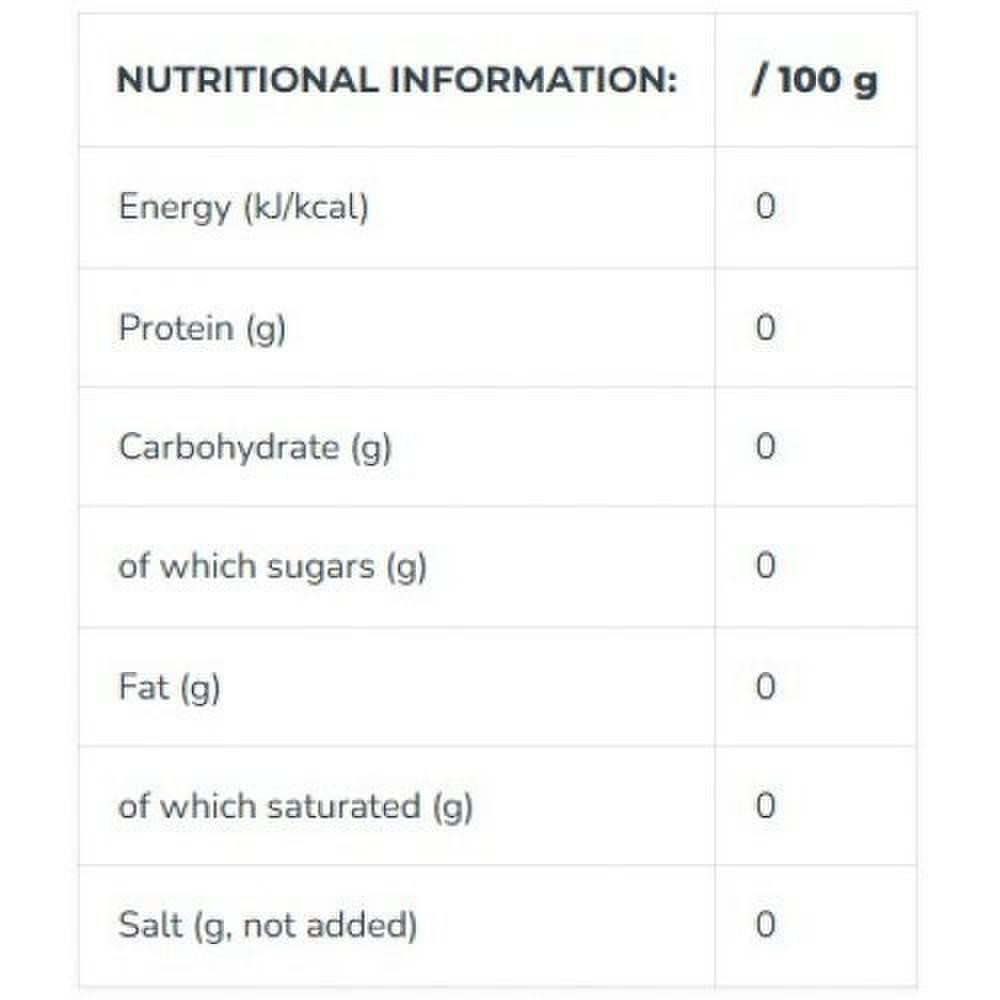Viewport: 1000px width, 1000px height.
Task: Select the sugars value zero
Action: click(765, 566)
